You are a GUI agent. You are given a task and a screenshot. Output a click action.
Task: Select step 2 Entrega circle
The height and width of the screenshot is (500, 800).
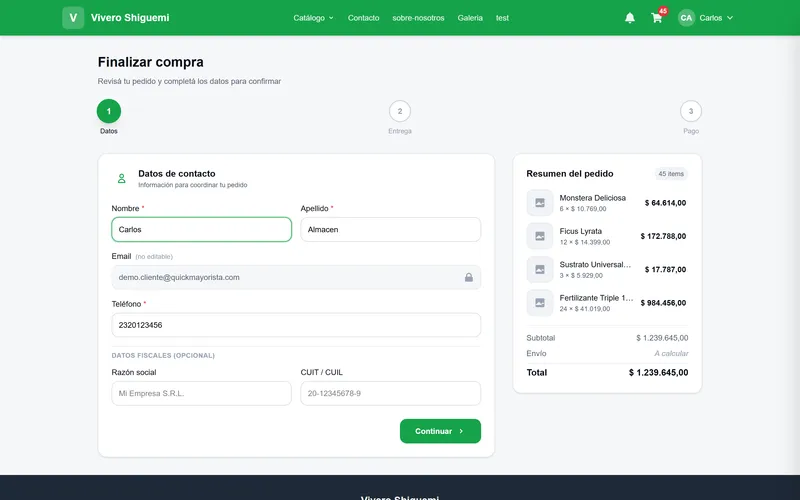point(400,111)
